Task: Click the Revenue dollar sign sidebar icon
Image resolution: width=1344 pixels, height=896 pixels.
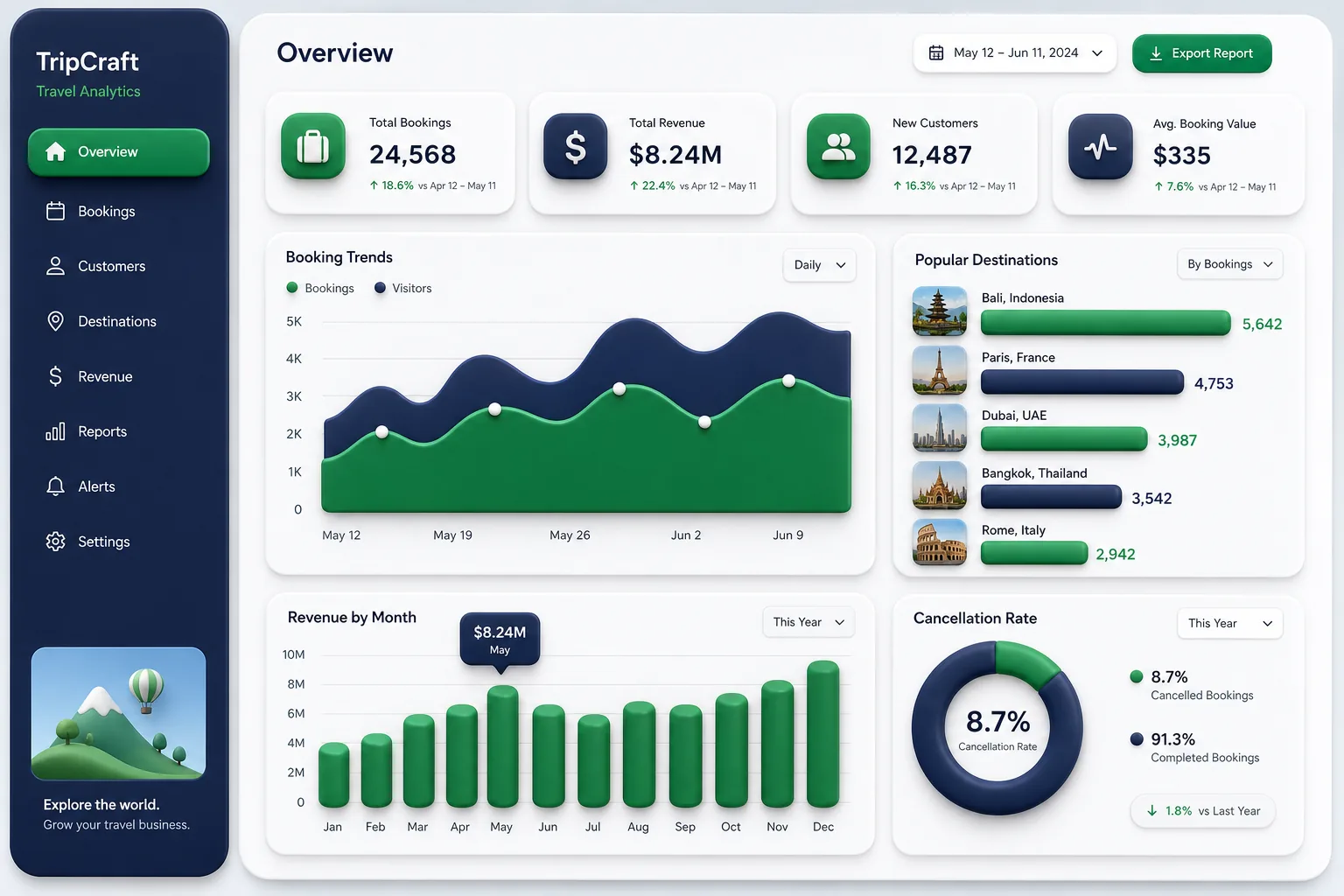Action: (55, 376)
